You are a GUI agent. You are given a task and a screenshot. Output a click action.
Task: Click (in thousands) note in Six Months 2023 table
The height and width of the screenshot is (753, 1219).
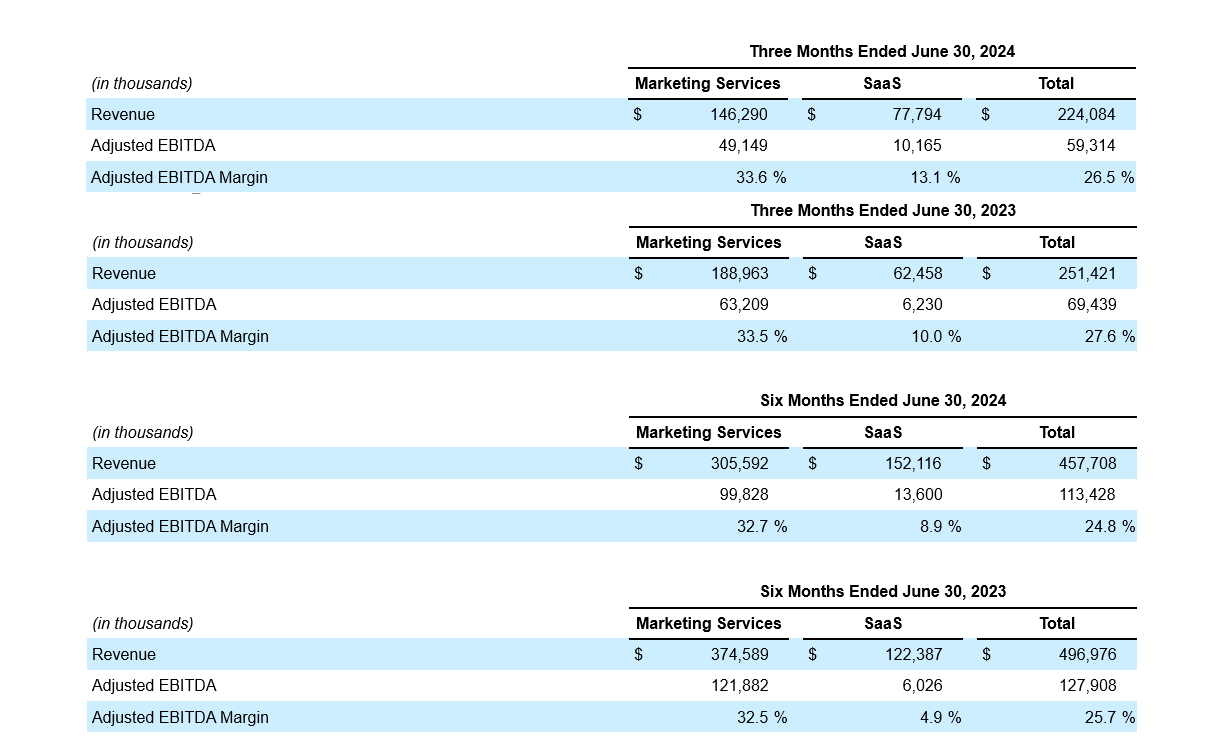[x=143, y=624]
